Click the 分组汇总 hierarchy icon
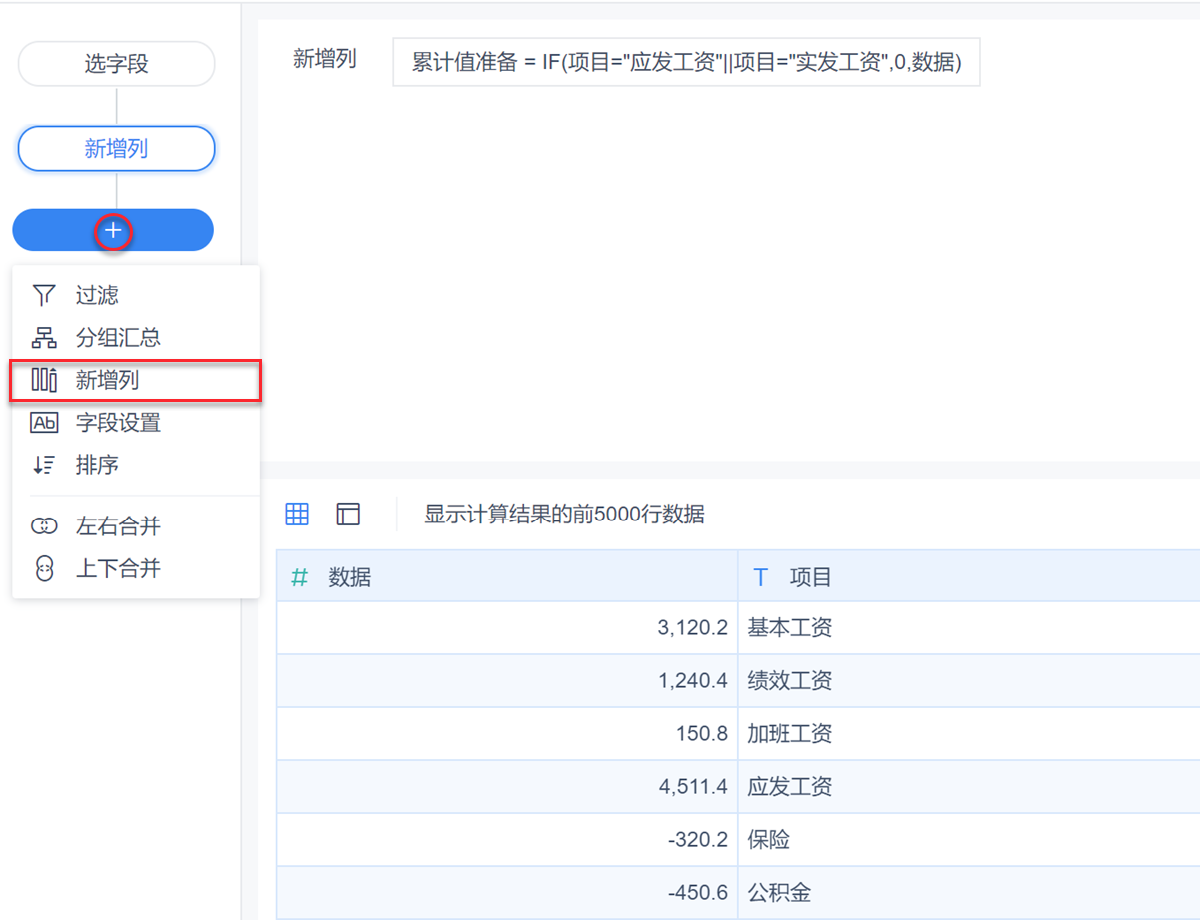1200x920 pixels. pos(44,338)
